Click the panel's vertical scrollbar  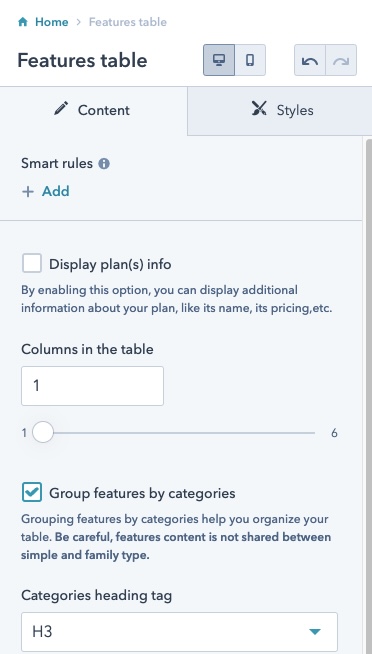point(369,396)
